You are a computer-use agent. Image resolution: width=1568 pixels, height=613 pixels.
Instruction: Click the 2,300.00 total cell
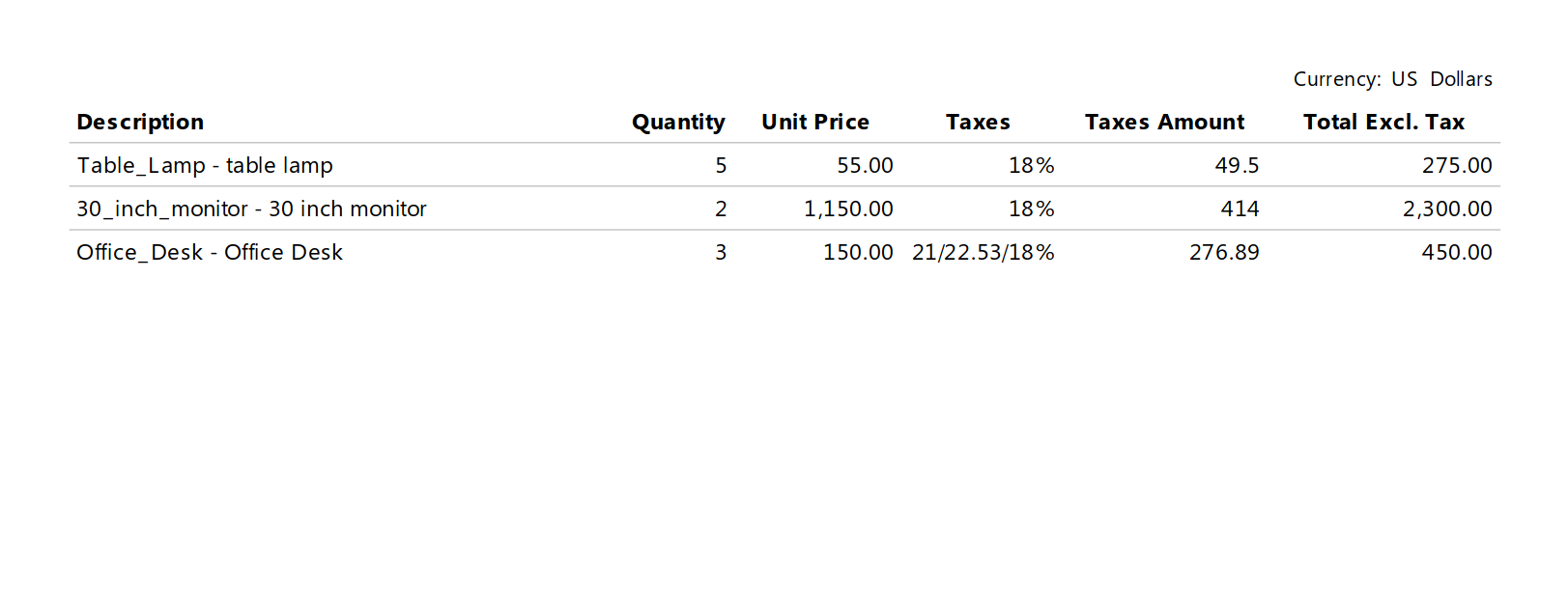coord(1447,209)
